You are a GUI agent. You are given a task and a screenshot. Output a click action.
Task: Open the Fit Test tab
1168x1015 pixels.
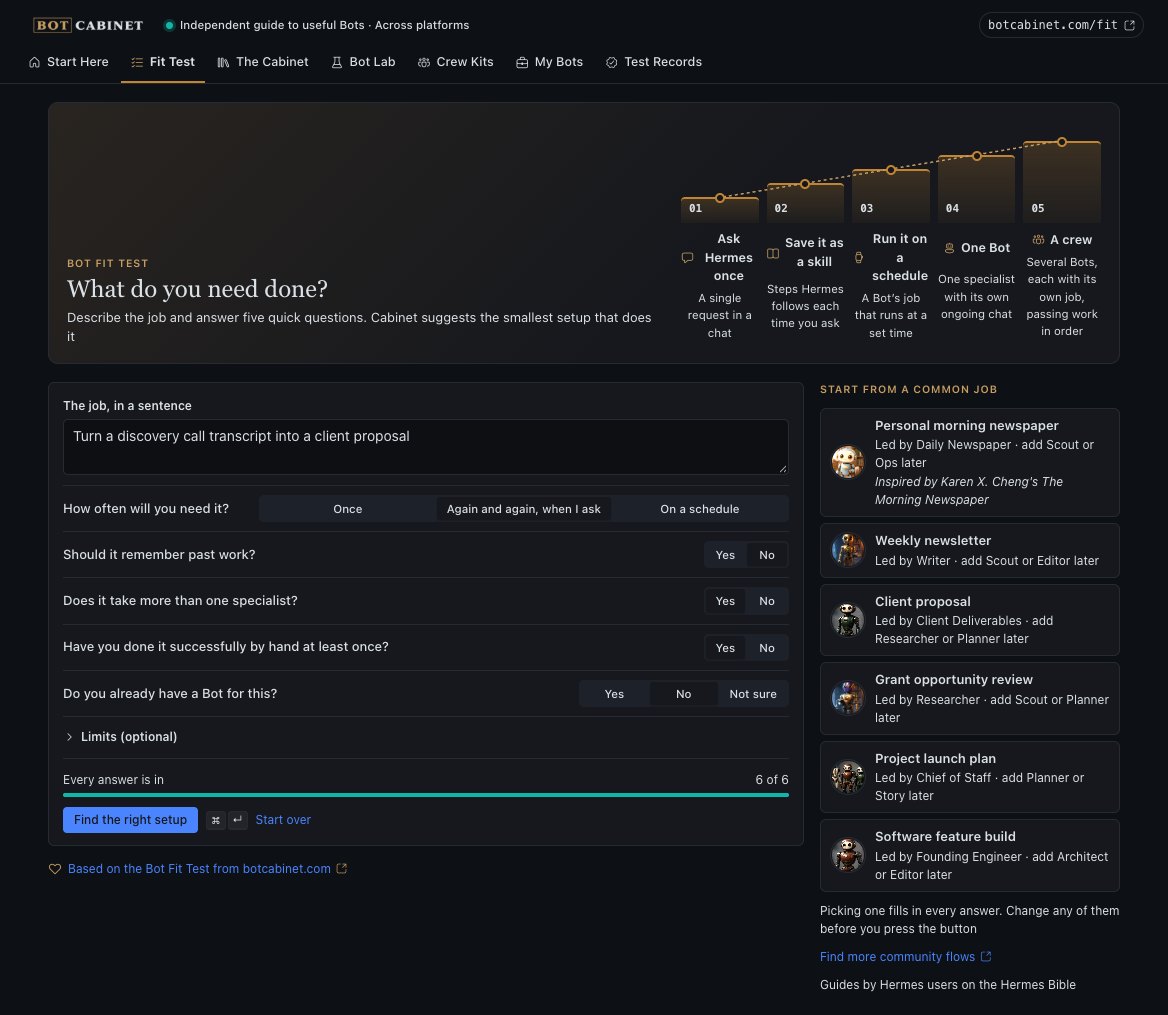pyautogui.click(x=163, y=63)
